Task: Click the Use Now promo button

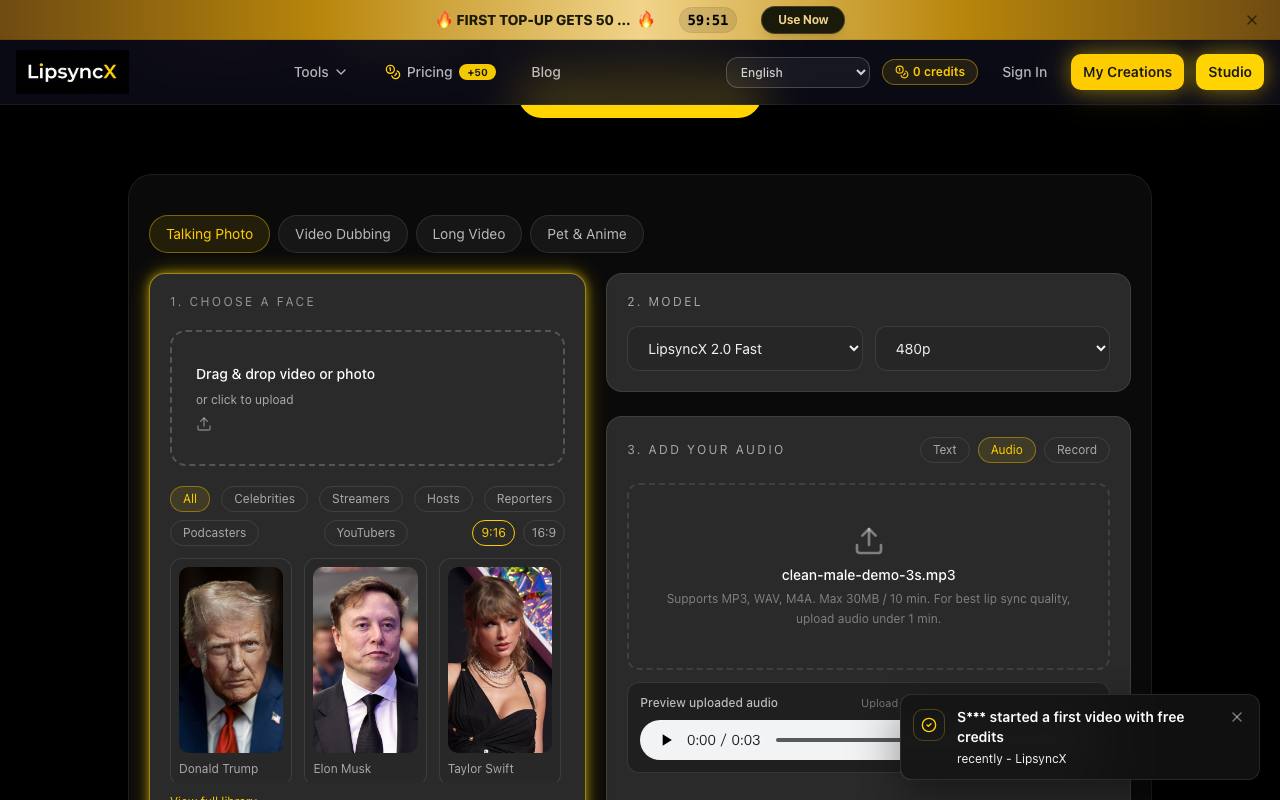Action: point(803,20)
